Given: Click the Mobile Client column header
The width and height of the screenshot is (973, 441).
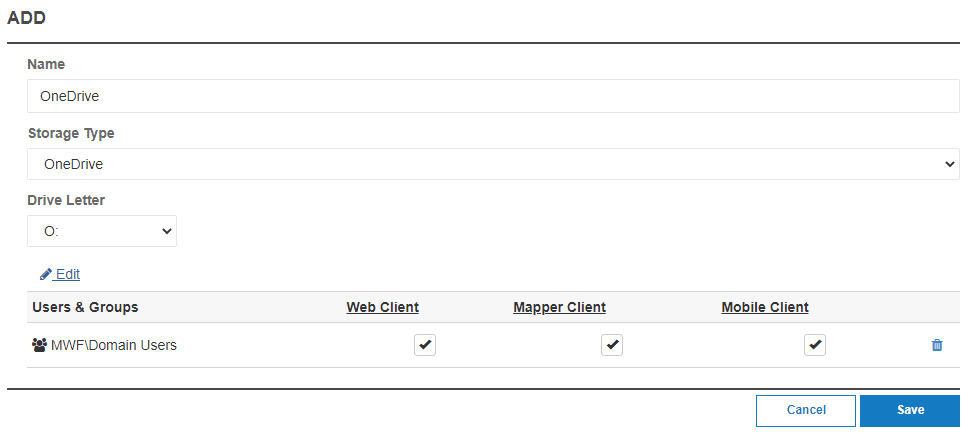Looking at the screenshot, I should click(x=765, y=307).
